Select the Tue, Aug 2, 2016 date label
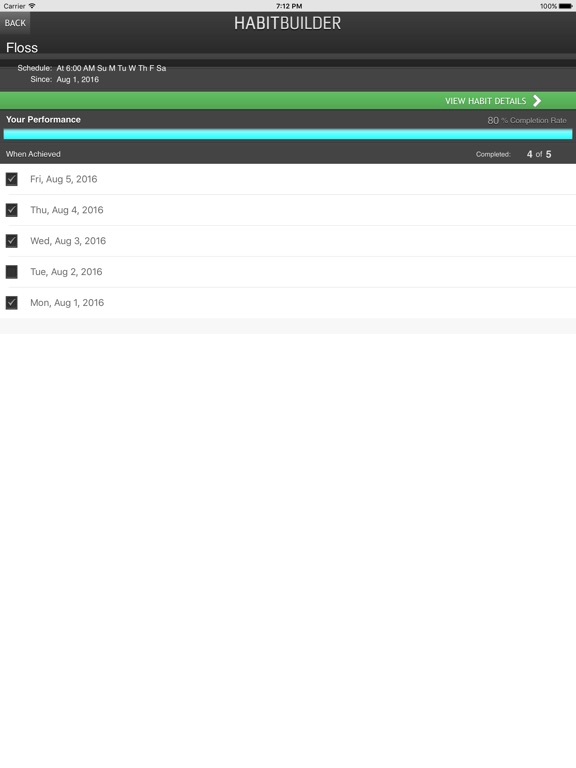Viewport: 576px width, 768px height. click(x=66, y=272)
